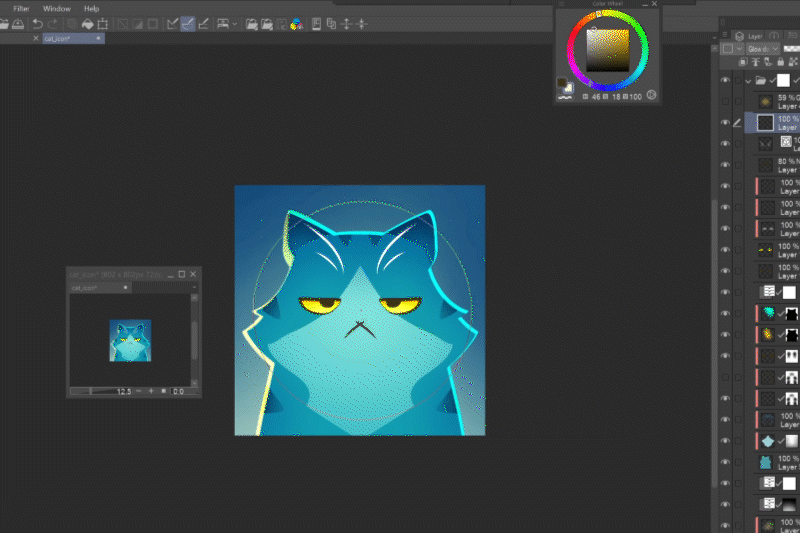Click the Undo arrow in the command bar
Image resolution: width=800 pixels, height=533 pixels.
(x=37, y=23)
